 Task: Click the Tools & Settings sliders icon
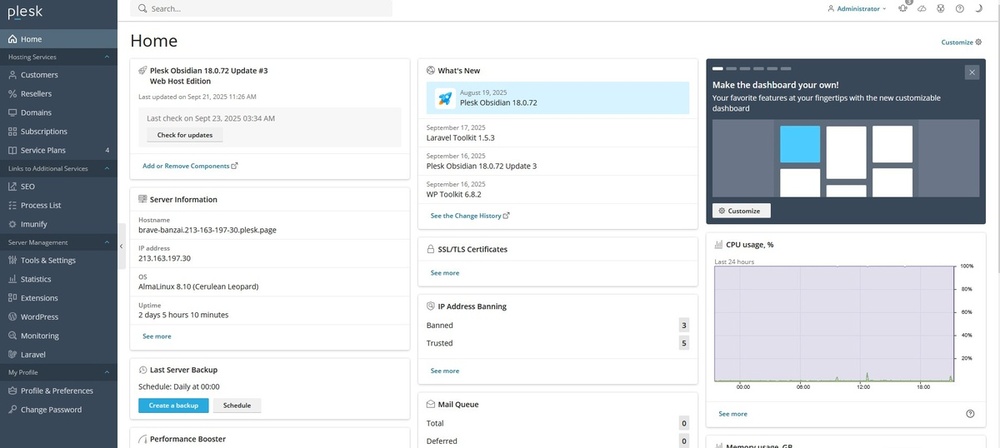pyautogui.click(x=12, y=260)
